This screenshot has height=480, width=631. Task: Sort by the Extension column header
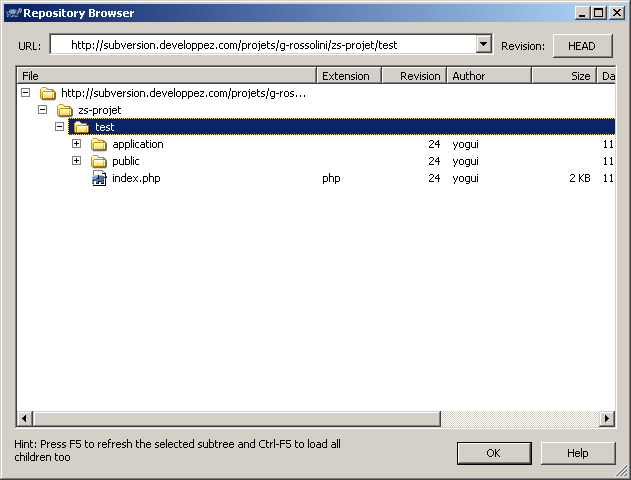click(x=346, y=76)
